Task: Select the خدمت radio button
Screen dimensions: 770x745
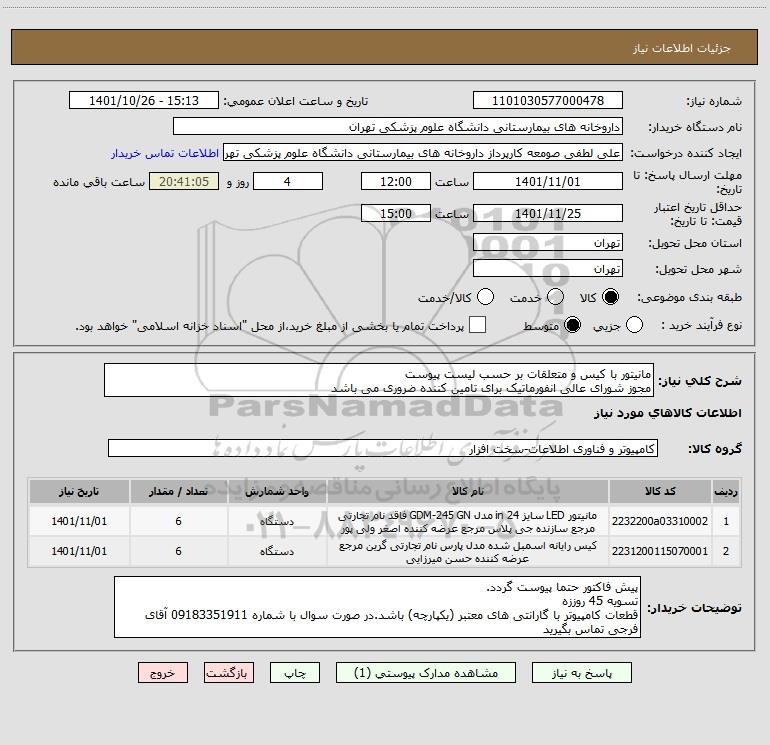Action: (x=555, y=297)
